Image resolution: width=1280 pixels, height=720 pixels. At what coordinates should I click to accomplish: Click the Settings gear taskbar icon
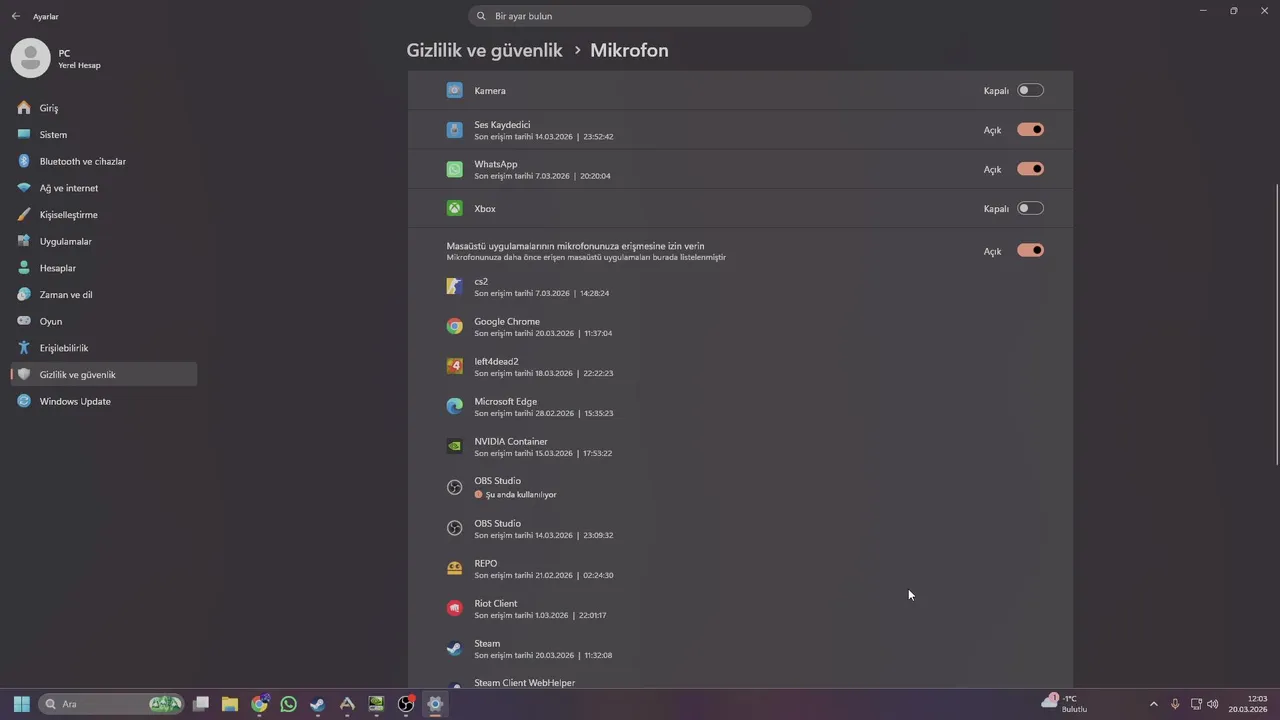coord(435,704)
